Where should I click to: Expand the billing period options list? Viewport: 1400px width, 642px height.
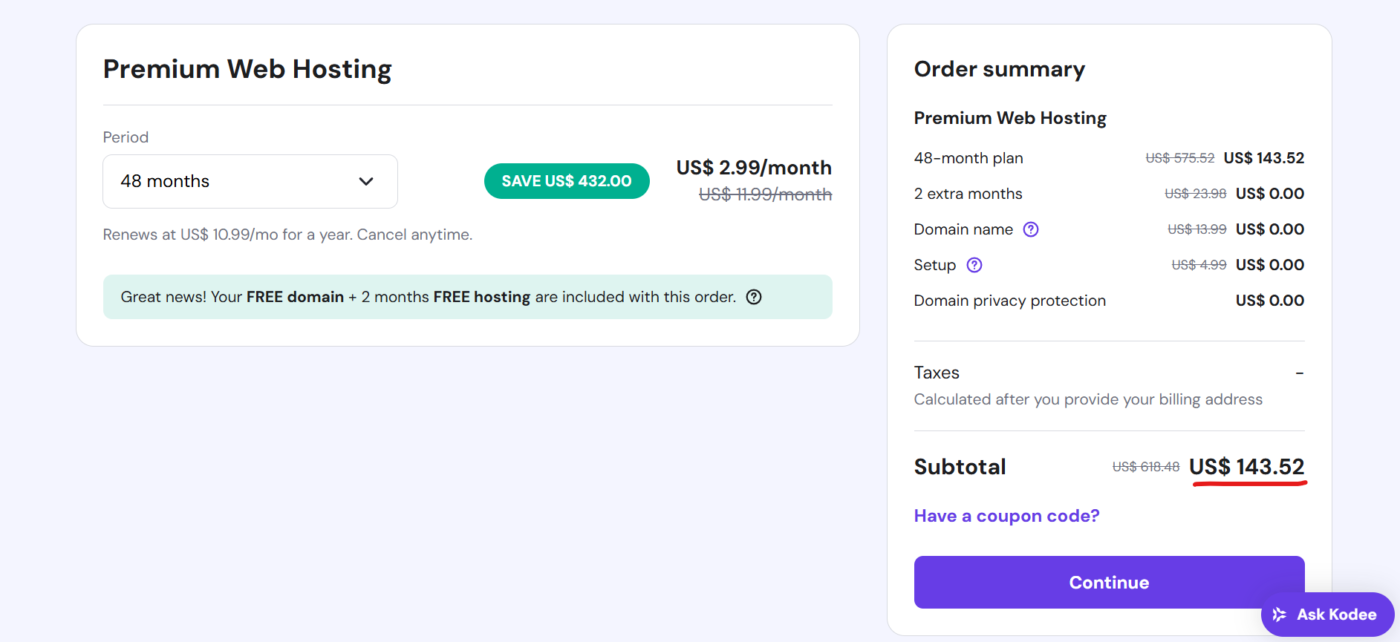pos(250,181)
